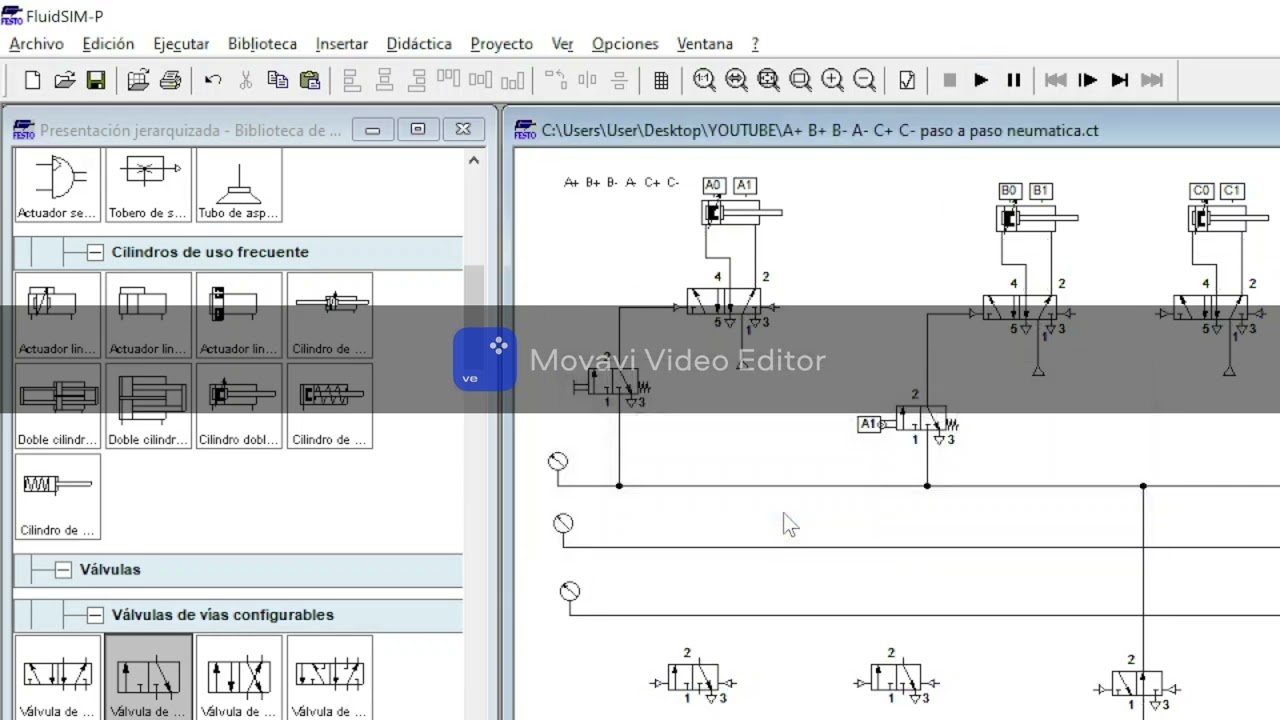Viewport: 1280px width, 720px height.
Task: Select the A0 limit switch label
Action: point(713,185)
